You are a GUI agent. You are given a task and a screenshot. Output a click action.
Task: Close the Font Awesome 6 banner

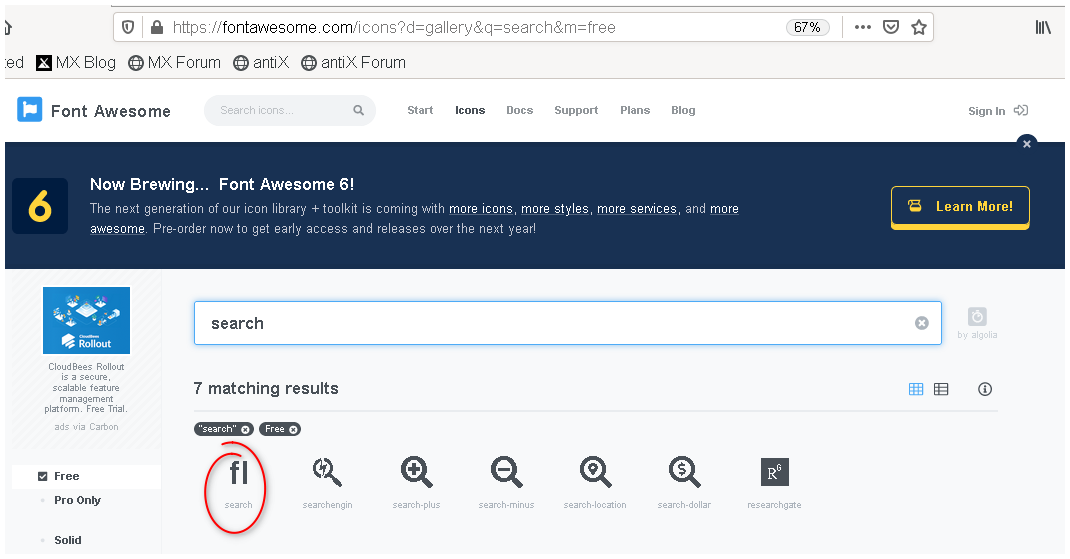pyautogui.click(x=1026, y=144)
